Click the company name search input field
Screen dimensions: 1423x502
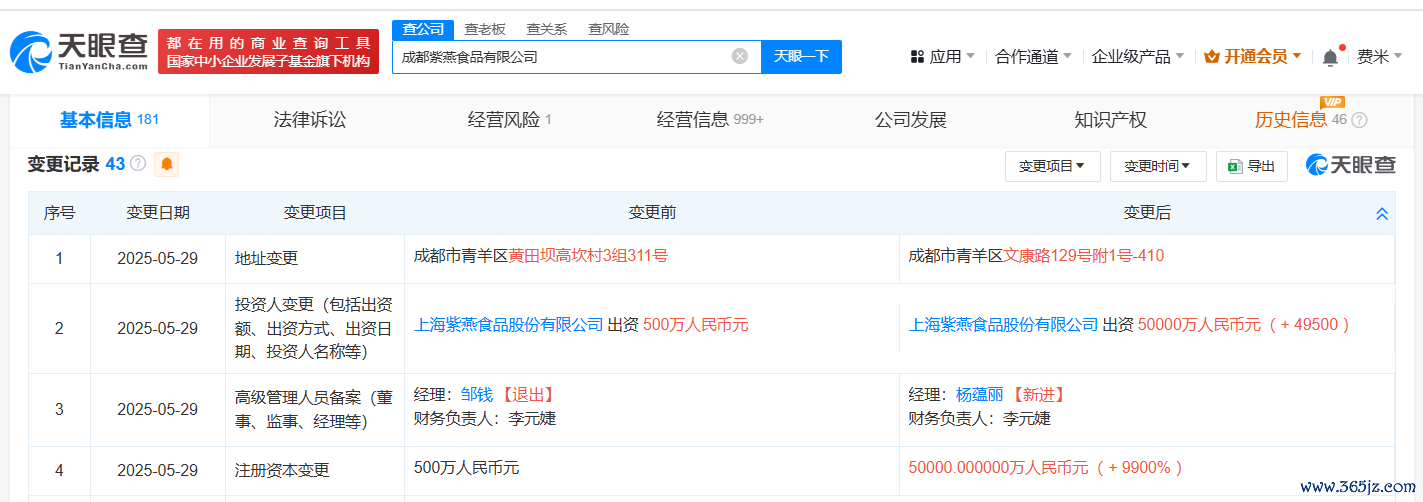[x=560, y=57]
